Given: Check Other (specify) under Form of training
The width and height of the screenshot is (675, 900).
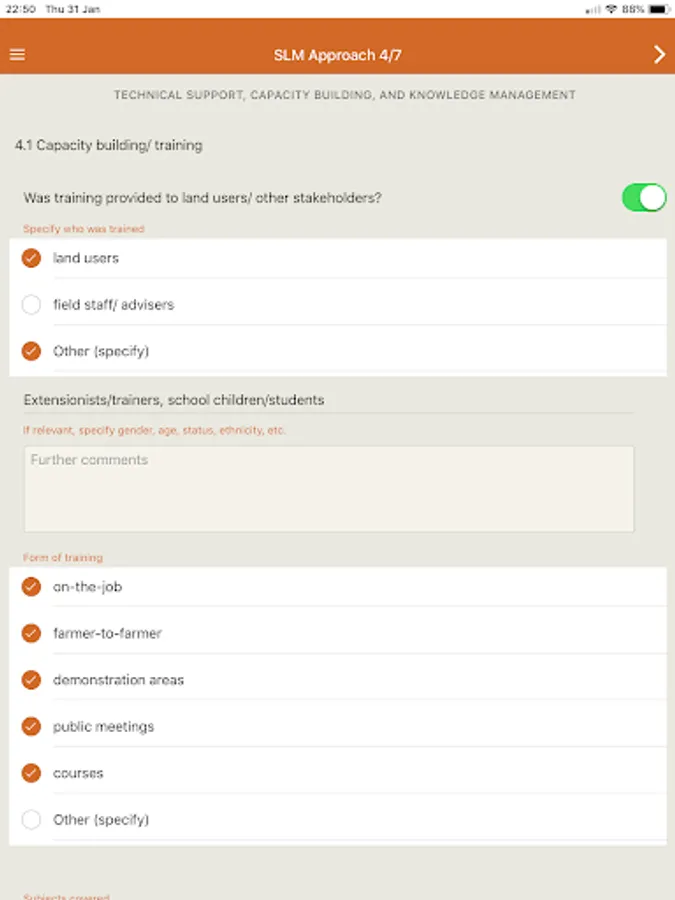Looking at the screenshot, I should pyautogui.click(x=32, y=820).
